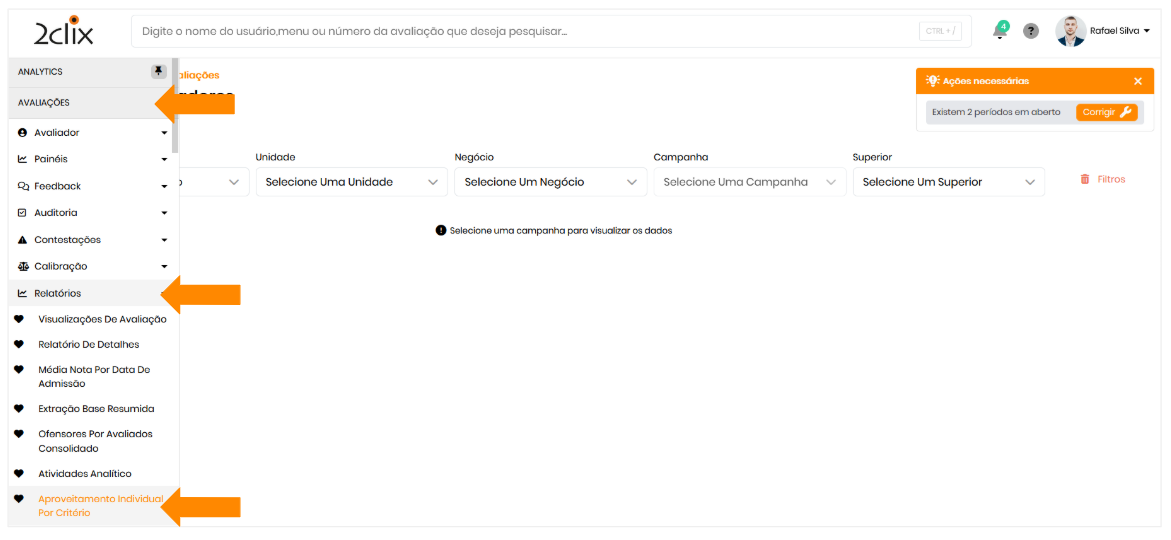Viewport: 1171px width, 540px height.
Task: Expand the Avaliador menu section
Action: [x=92, y=133]
